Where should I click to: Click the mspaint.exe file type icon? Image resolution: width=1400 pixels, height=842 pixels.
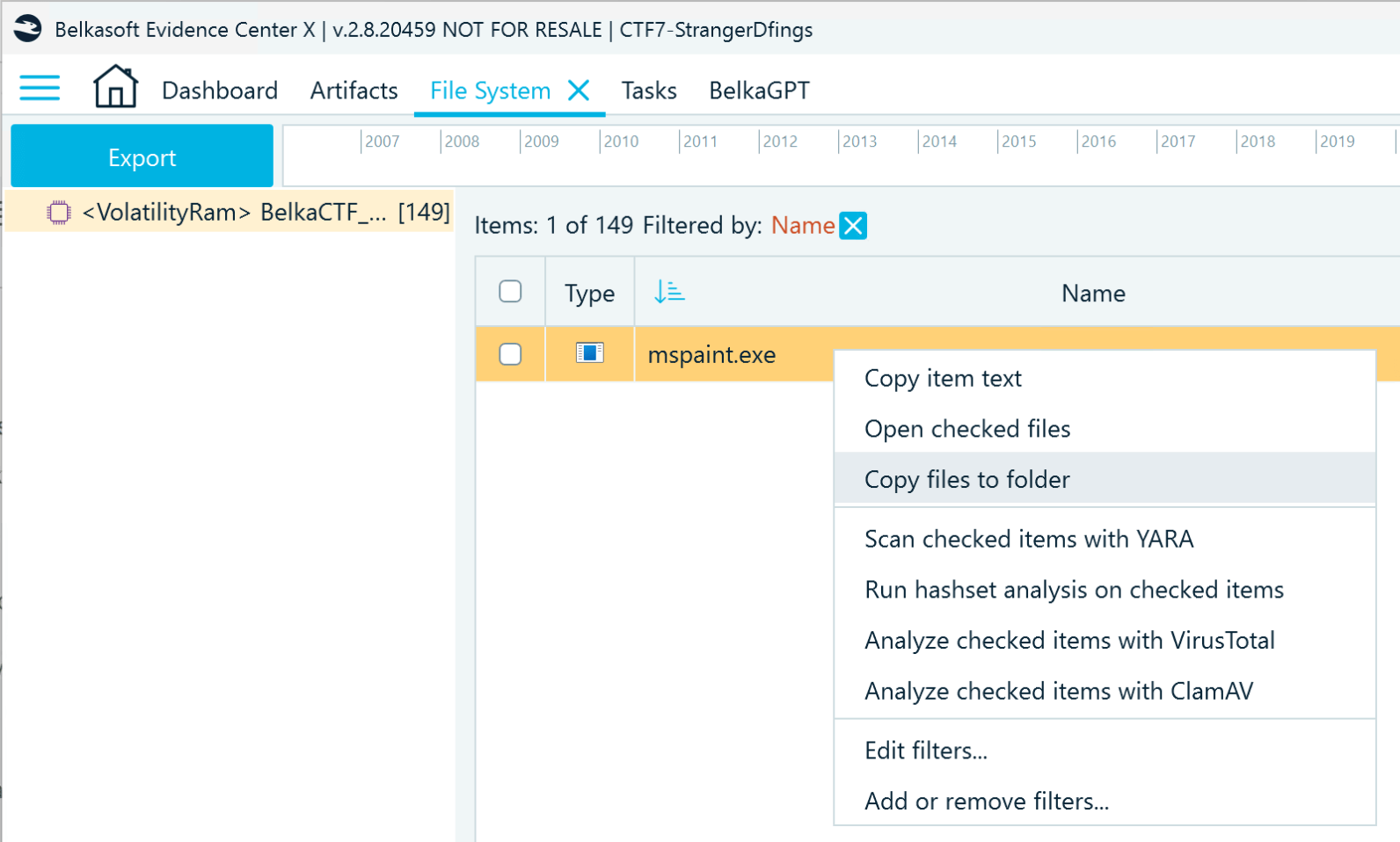tap(589, 353)
